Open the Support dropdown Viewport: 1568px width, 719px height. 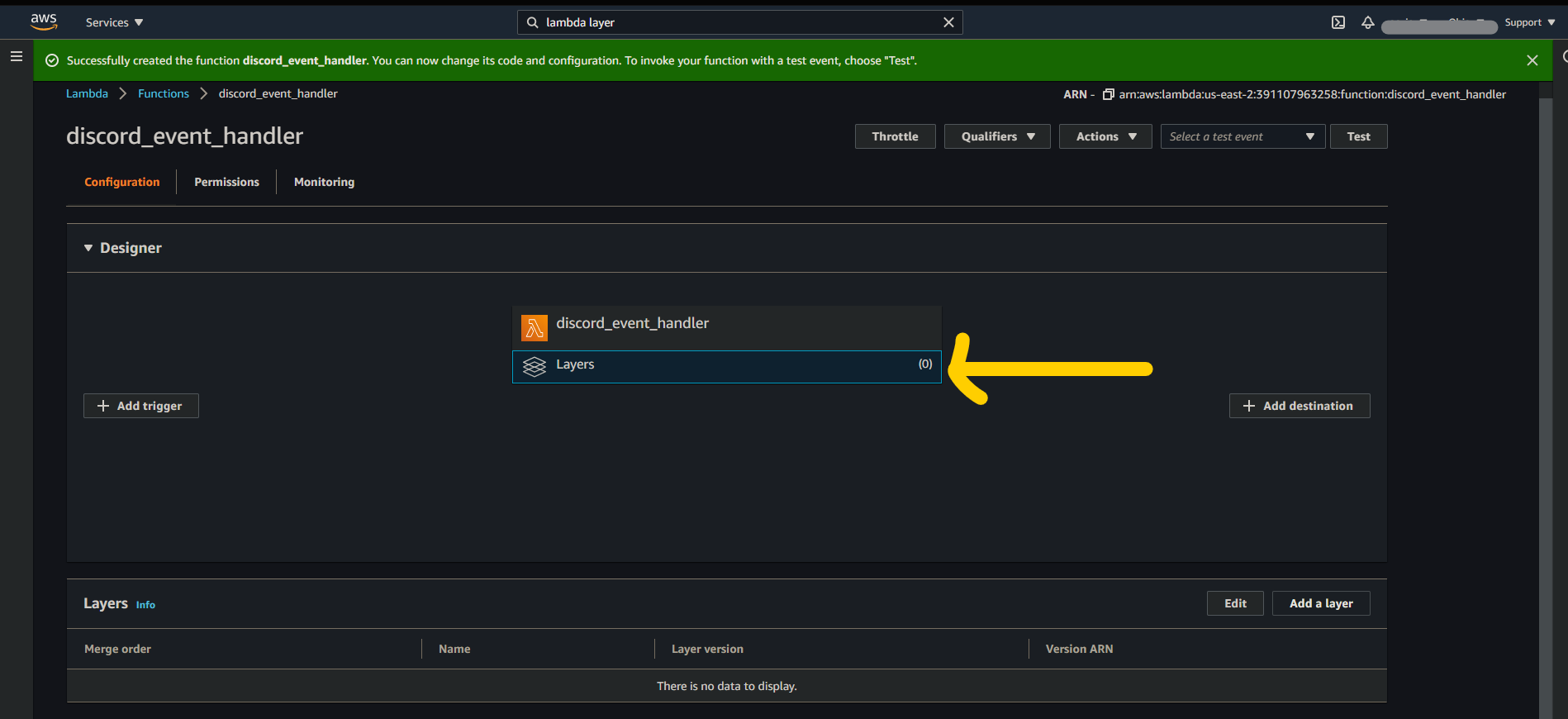pos(1530,22)
